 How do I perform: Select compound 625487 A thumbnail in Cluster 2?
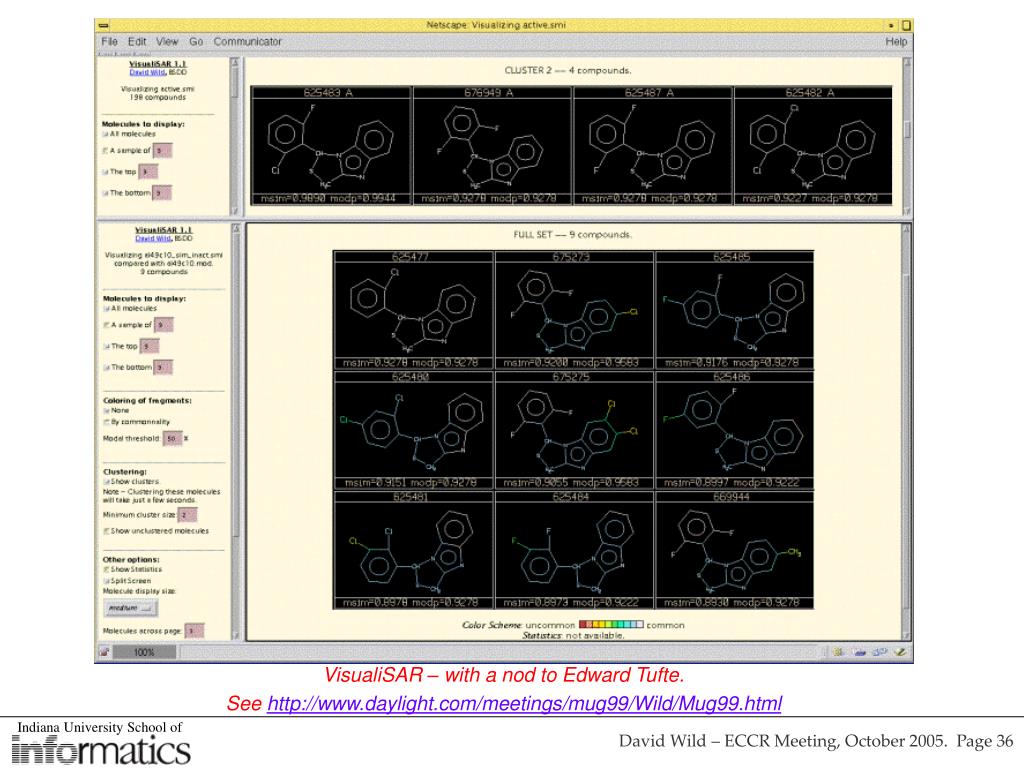pyautogui.click(x=652, y=146)
